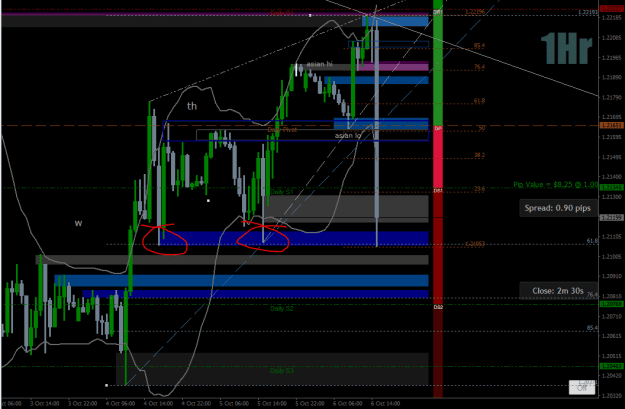Select the 'th' text annotation
Viewport: 625px width, 409px height.
tap(192, 106)
